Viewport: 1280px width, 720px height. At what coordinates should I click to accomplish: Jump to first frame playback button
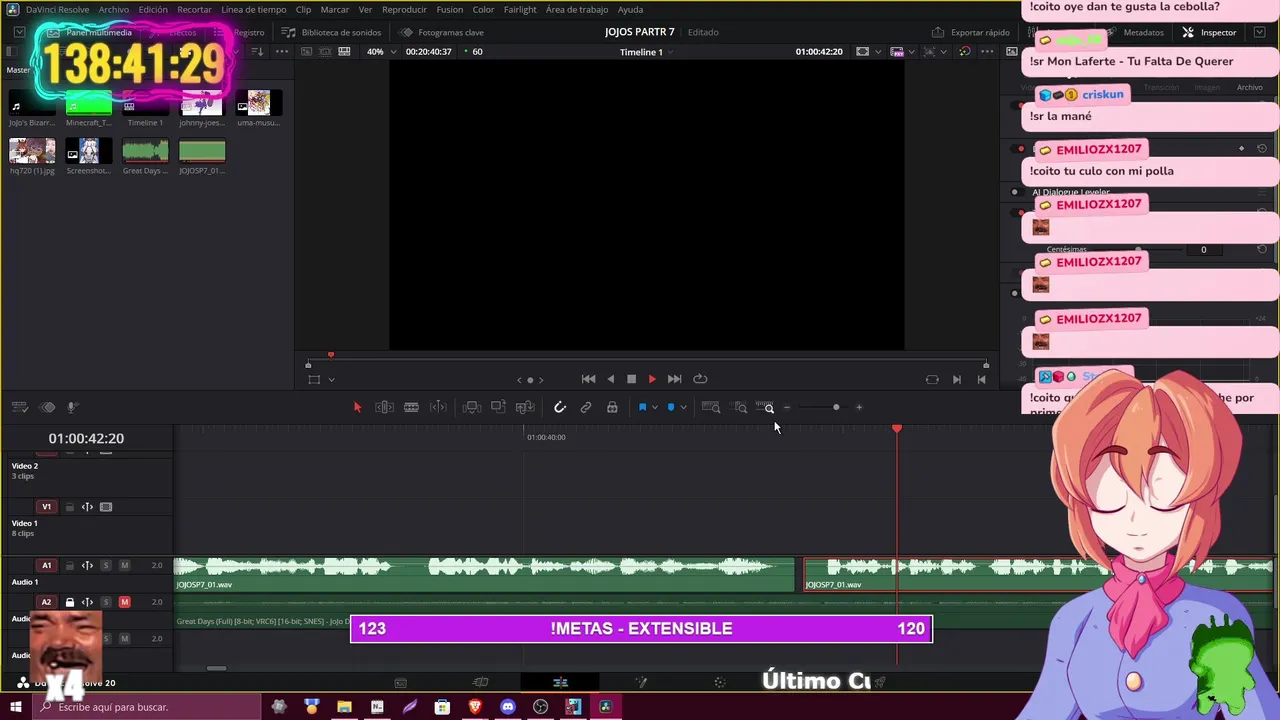click(589, 379)
